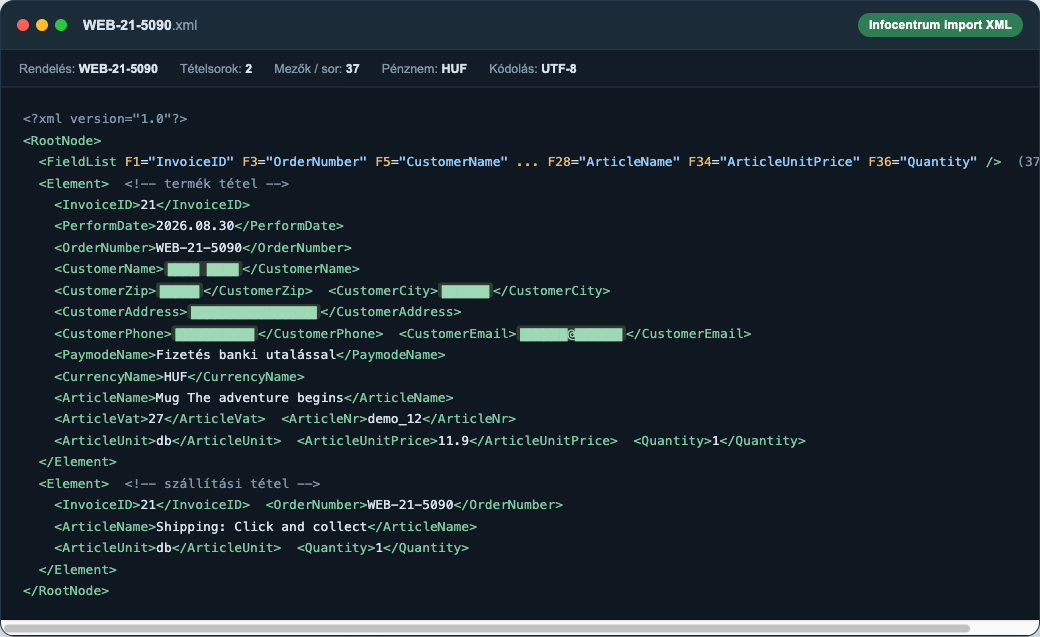Click the redacted CustomerName value
This screenshot has height=637, width=1040.
[x=203, y=269]
